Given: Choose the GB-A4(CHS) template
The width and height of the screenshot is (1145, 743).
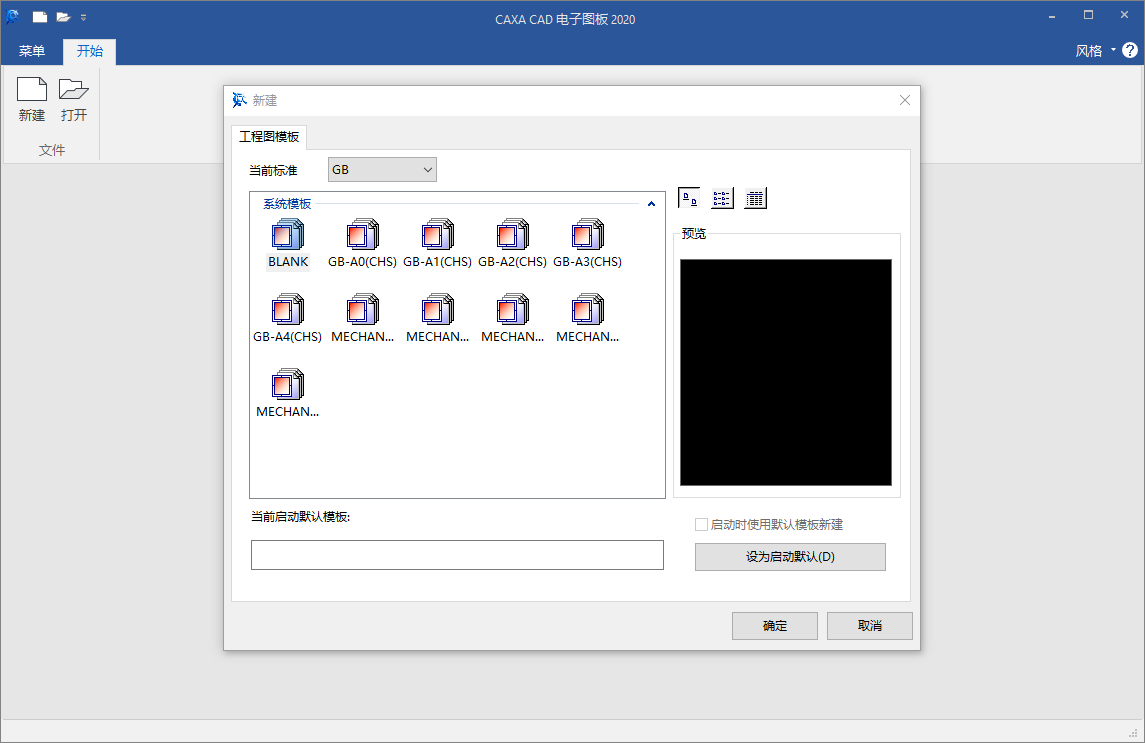Looking at the screenshot, I should pos(287,310).
